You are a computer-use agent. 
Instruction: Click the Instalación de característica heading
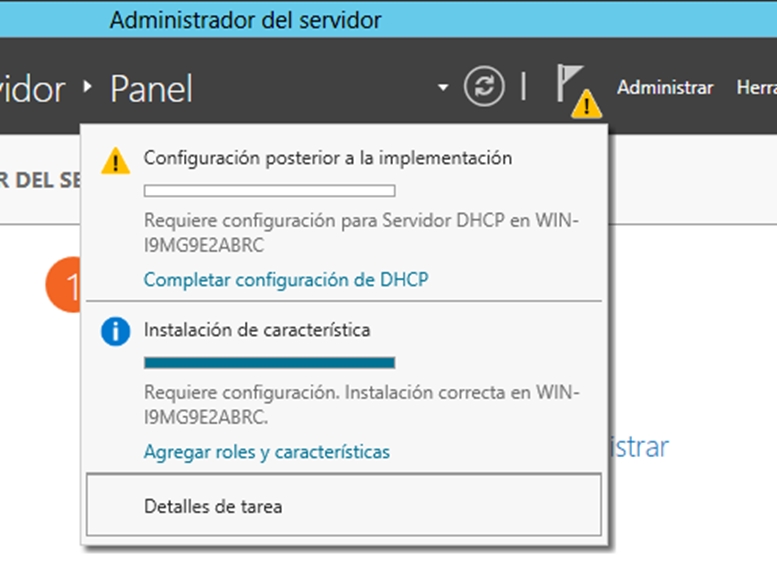coord(257,329)
